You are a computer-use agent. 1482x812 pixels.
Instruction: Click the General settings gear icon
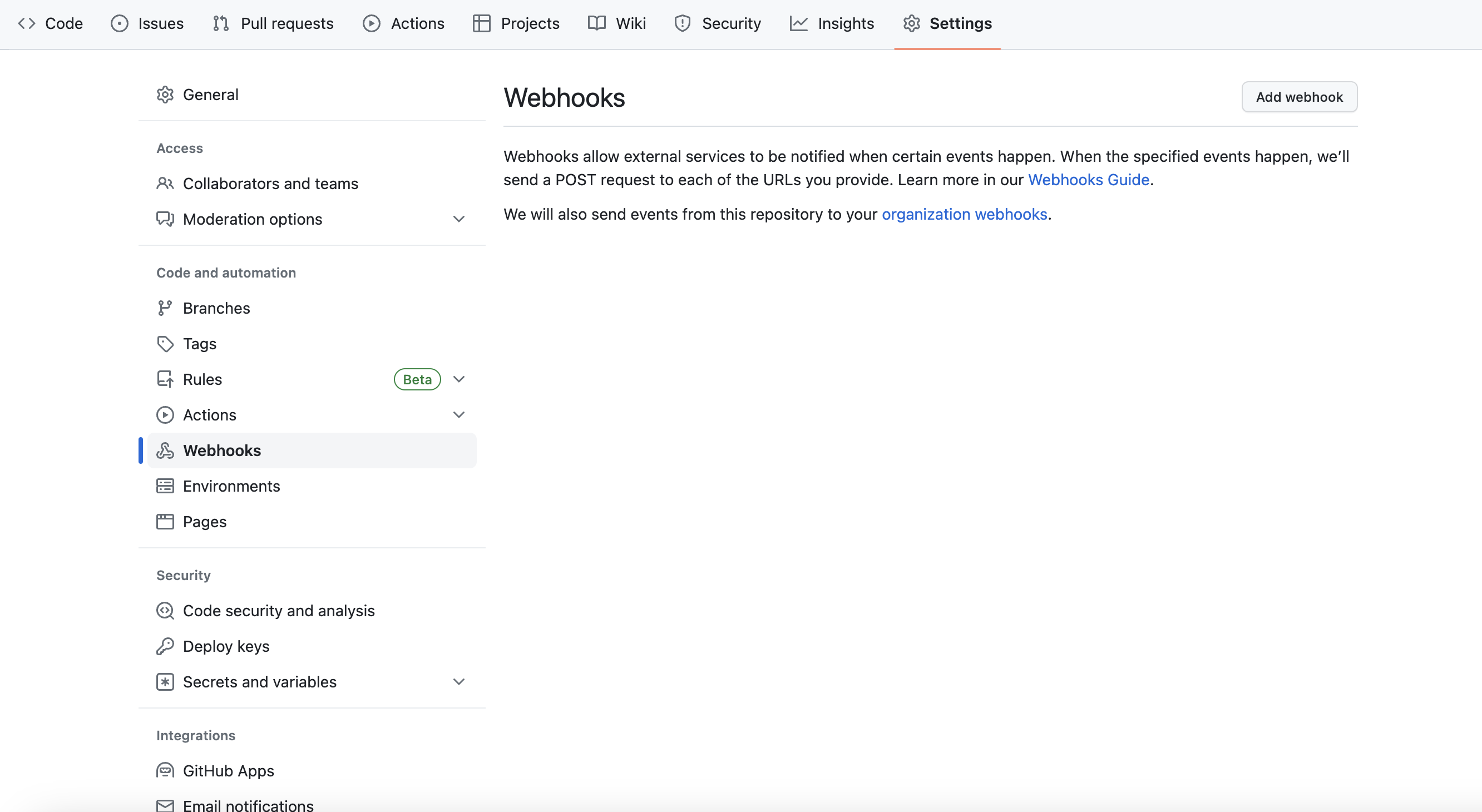pos(165,95)
